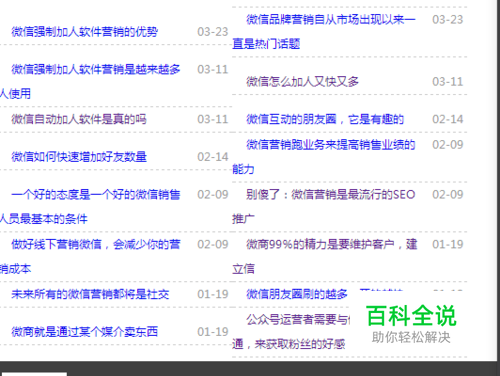Click date 01-19 beside 微商就是通过某个媒介卖东西
Screen dimensions: 500x376
click(x=213, y=332)
